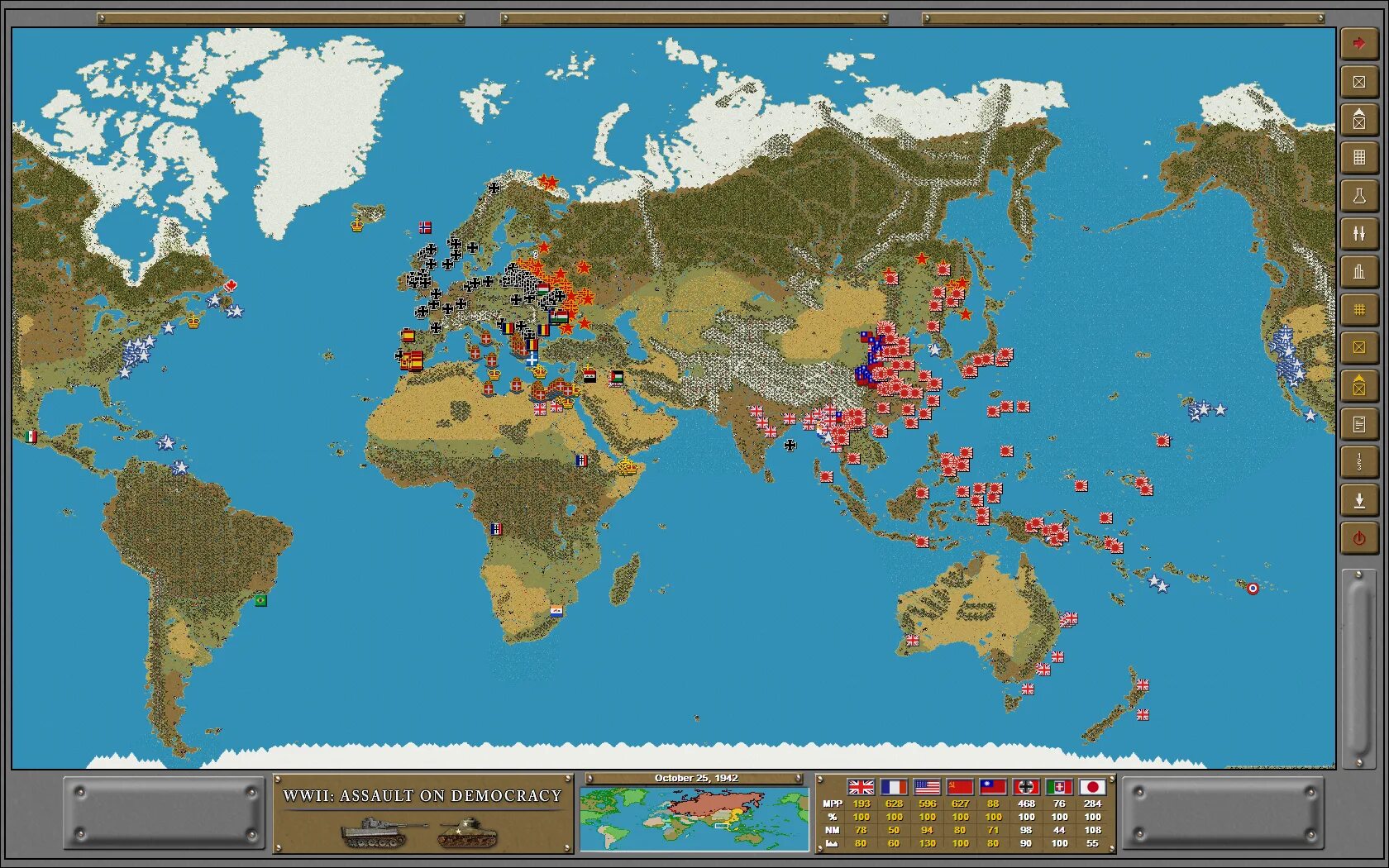Click China MPP value '88'

993,804
